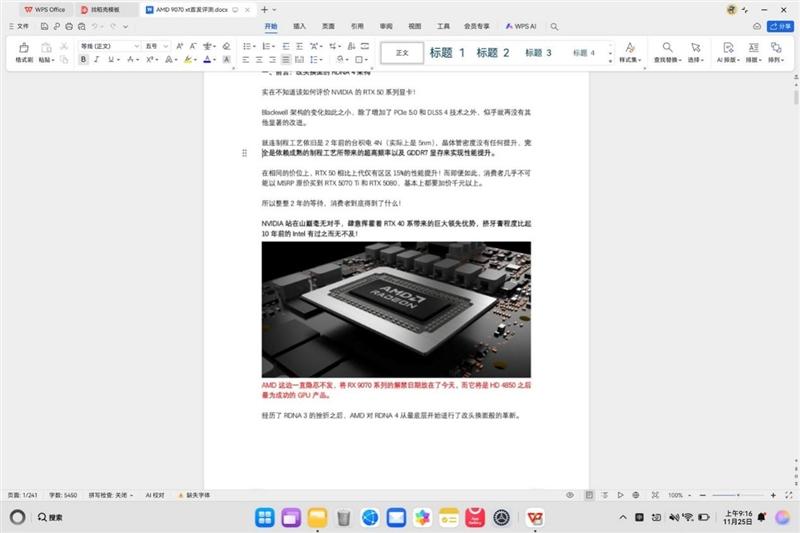Open the font name combo box 等线 (正文)
Image resolution: width=800 pixels, height=533 pixels.
tap(109, 46)
